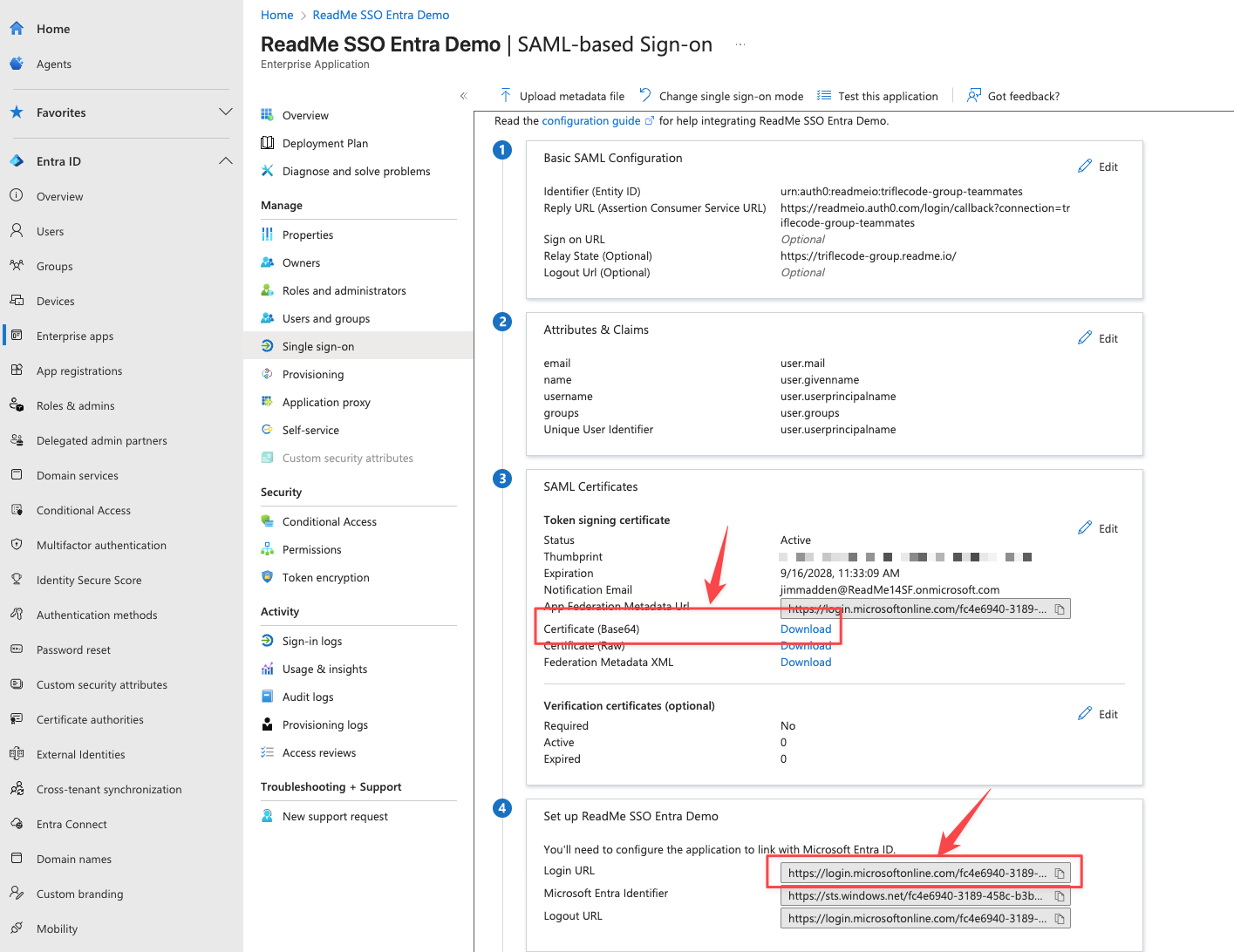This screenshot has height=952, width=1234.
Task: Open Agents from the sidebar
Action: click(54, 64)
